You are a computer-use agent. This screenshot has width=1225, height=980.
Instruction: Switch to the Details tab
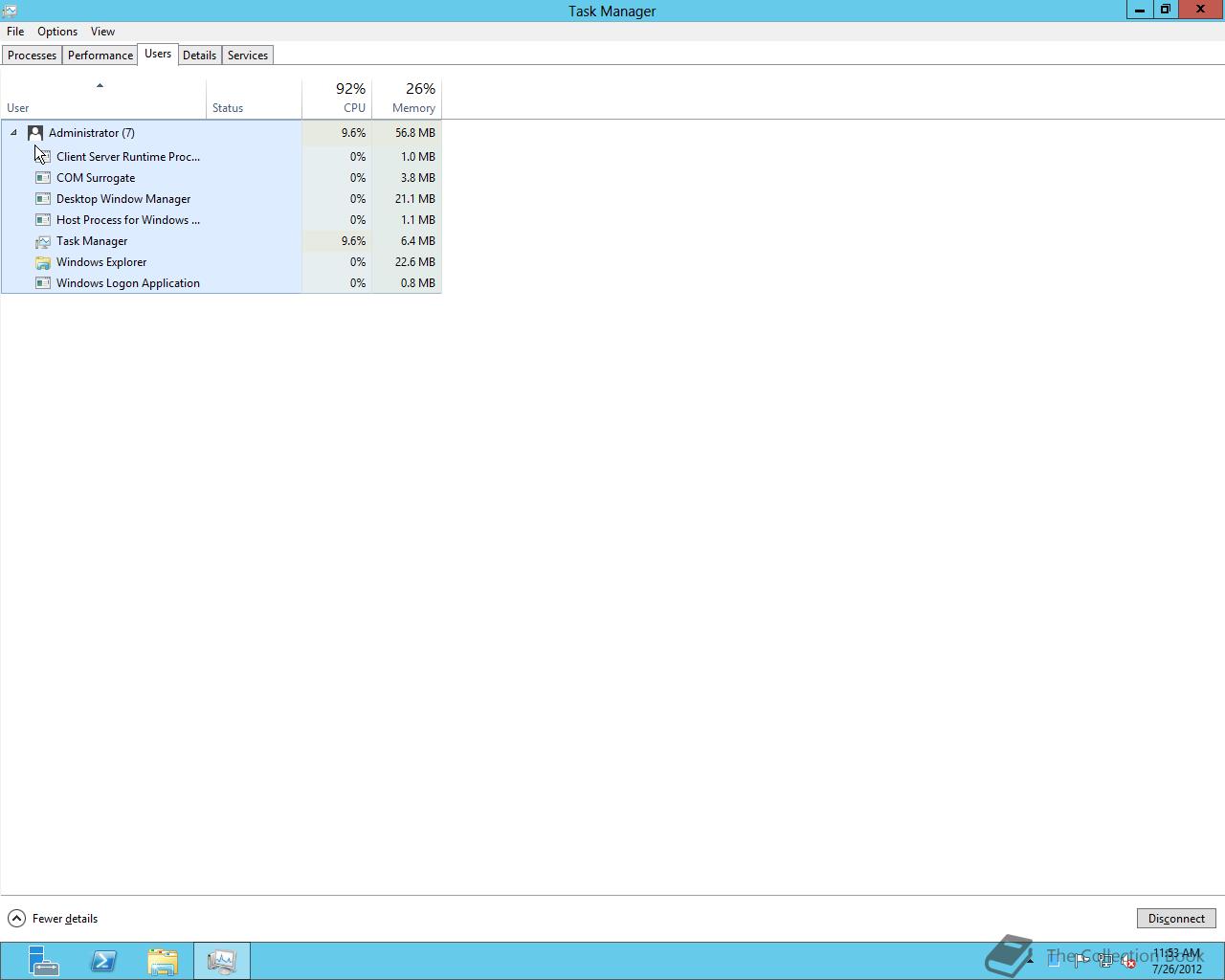(199, 56)
